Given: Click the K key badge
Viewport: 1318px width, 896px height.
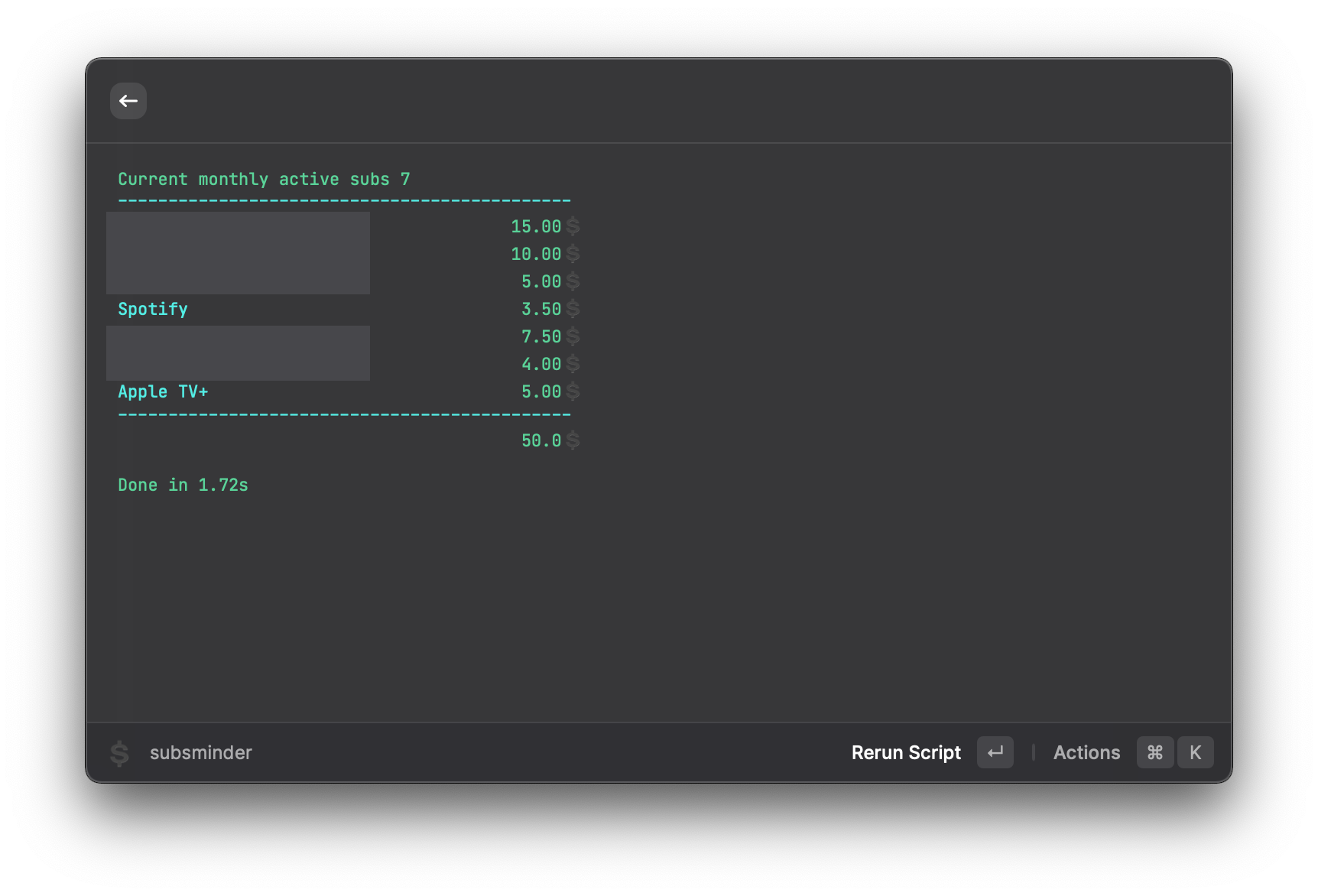Looking at the screenshot, I should click(1195, 753).
